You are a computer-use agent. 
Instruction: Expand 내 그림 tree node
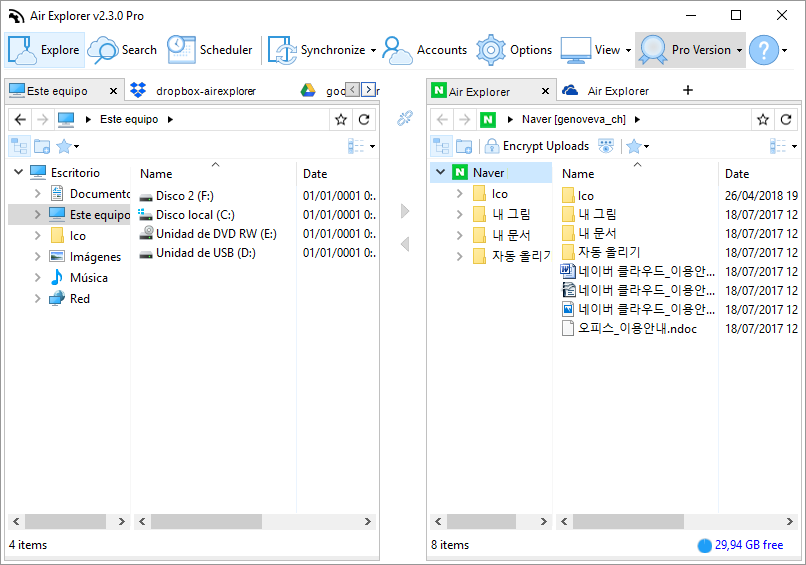pos(459,214)
